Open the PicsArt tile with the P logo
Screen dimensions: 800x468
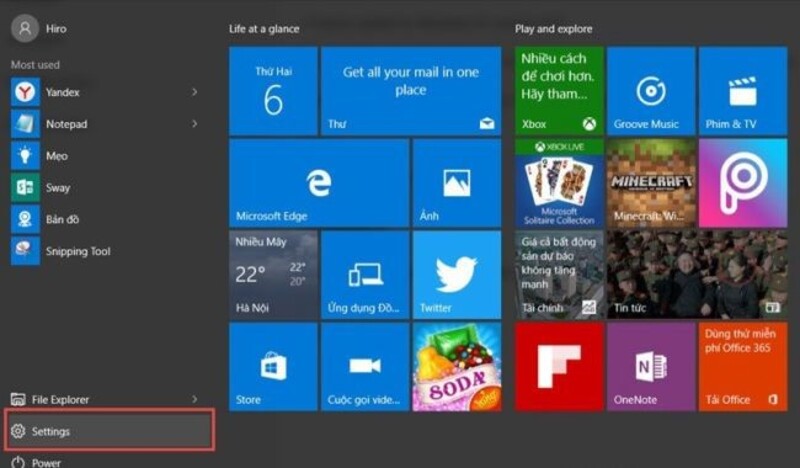743,183
